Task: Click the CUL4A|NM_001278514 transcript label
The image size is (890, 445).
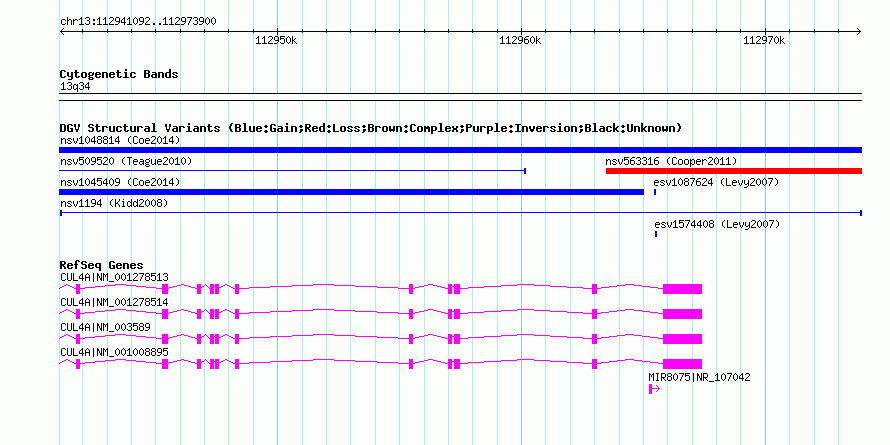Action: pyautogui.click(x=114, y=302)
